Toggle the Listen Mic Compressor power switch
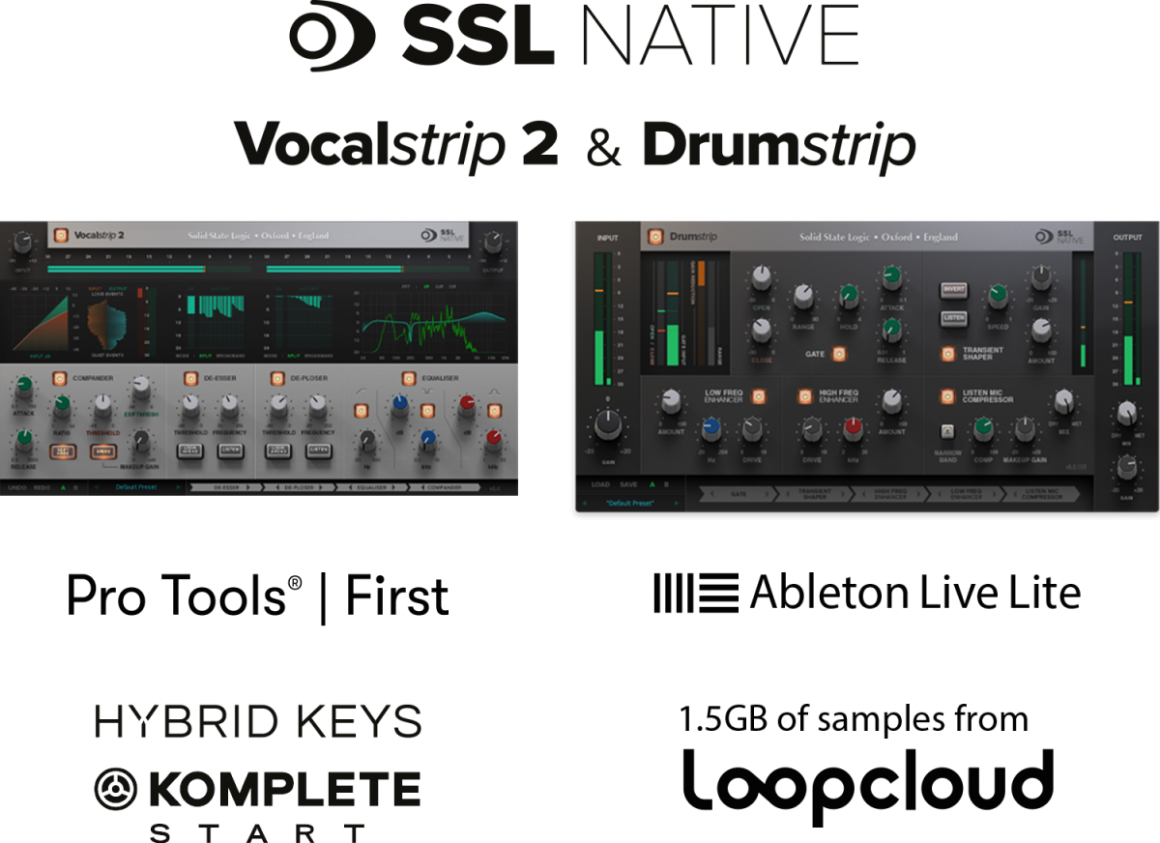The height and width of the screenshot is (843, 1160). [x=945, y=397]
